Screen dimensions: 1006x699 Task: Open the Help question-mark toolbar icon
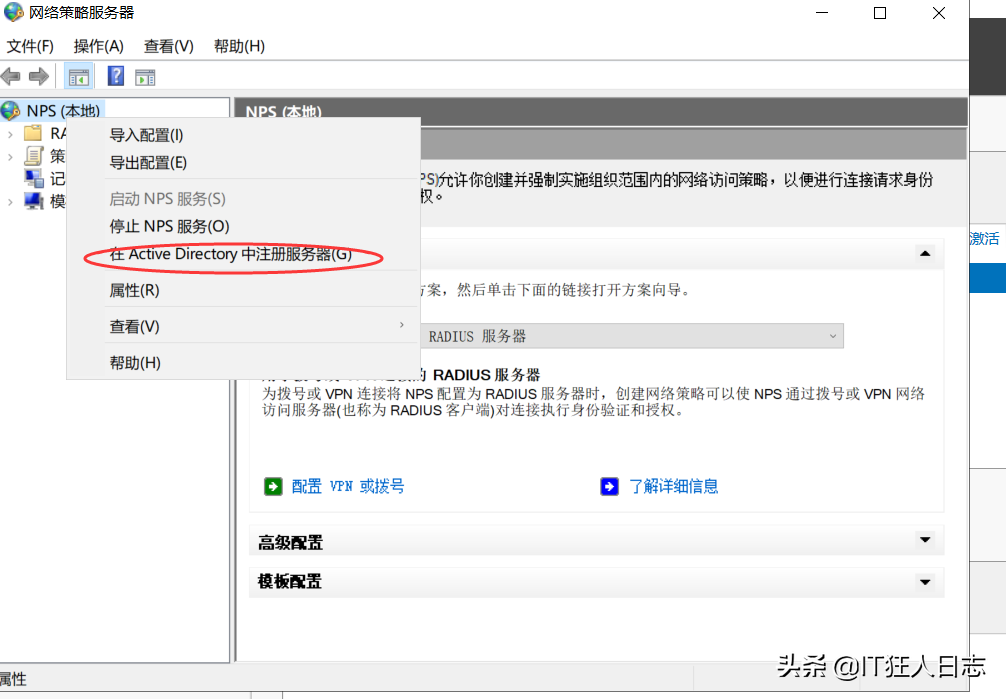point(115,76)
